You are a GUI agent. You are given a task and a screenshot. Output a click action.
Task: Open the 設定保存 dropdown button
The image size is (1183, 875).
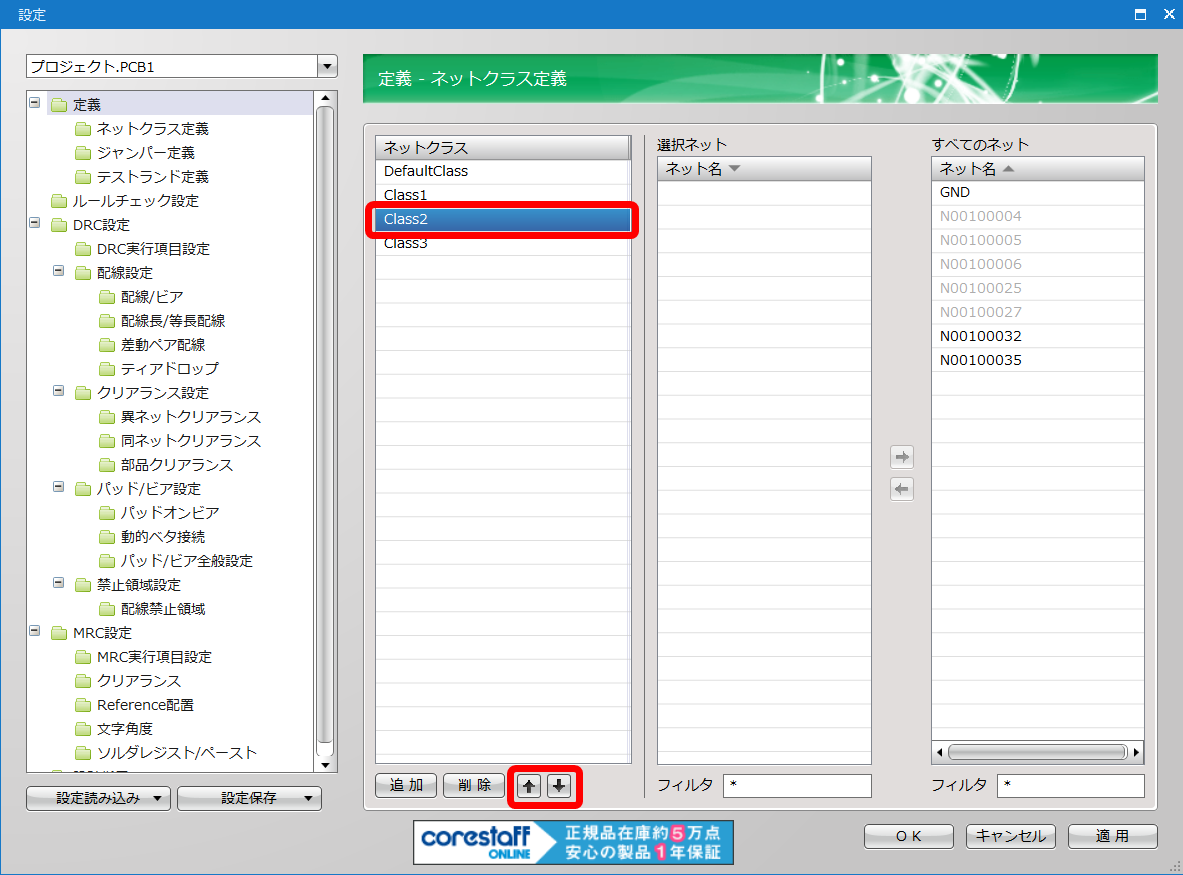point(257,798)
